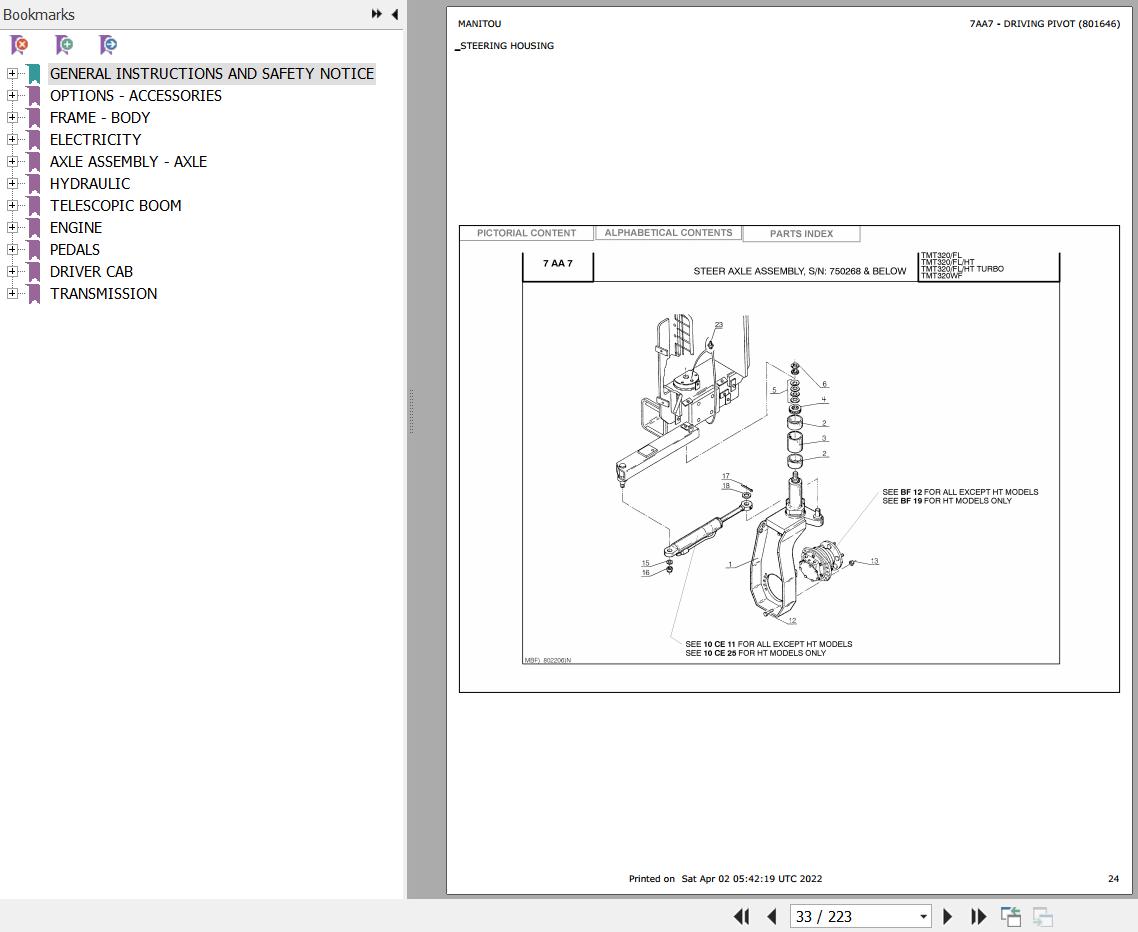Jump to first page with double-left arrow
Image resolution: width=1138 pixels, height=932 pixels.
tap(741, 916)
